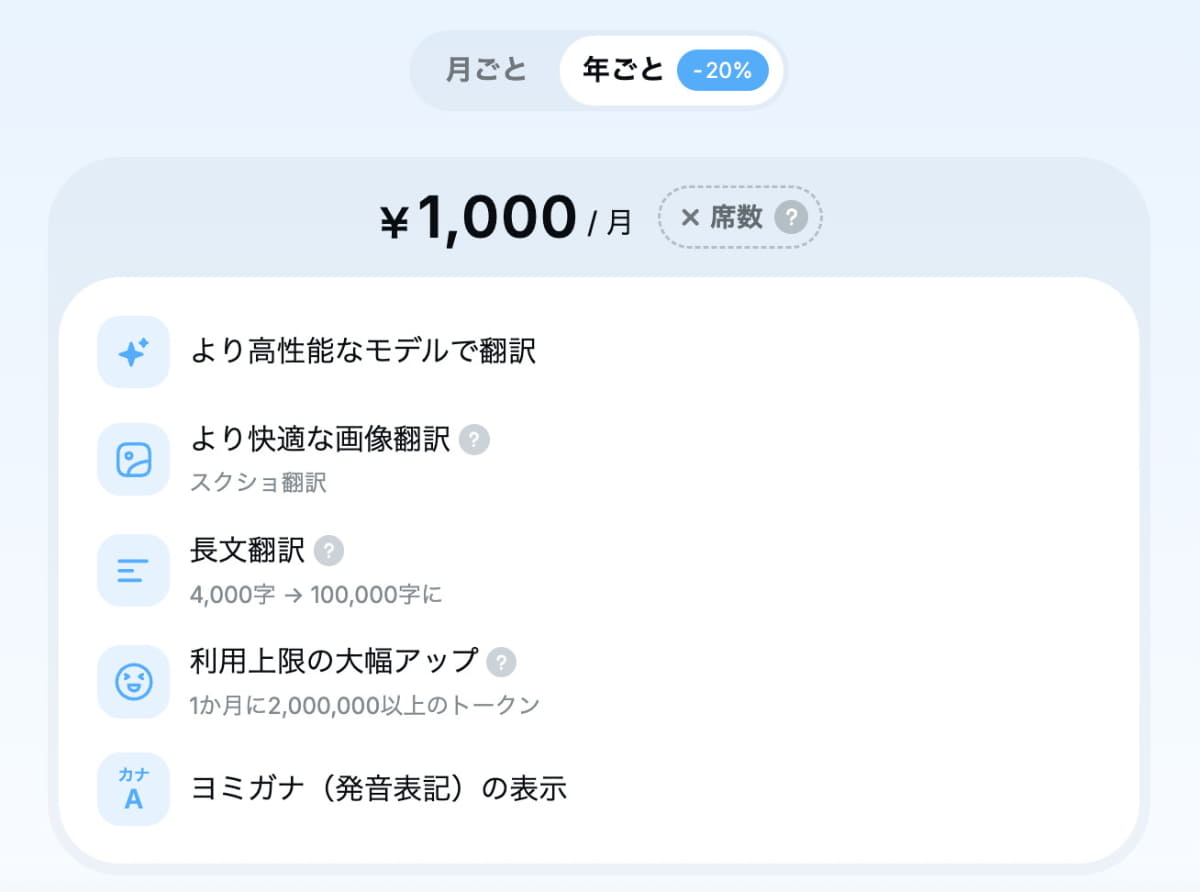Click the question mark next to 席数
Viewport: 1200px width, 892px height.
(x=793, y=217)
